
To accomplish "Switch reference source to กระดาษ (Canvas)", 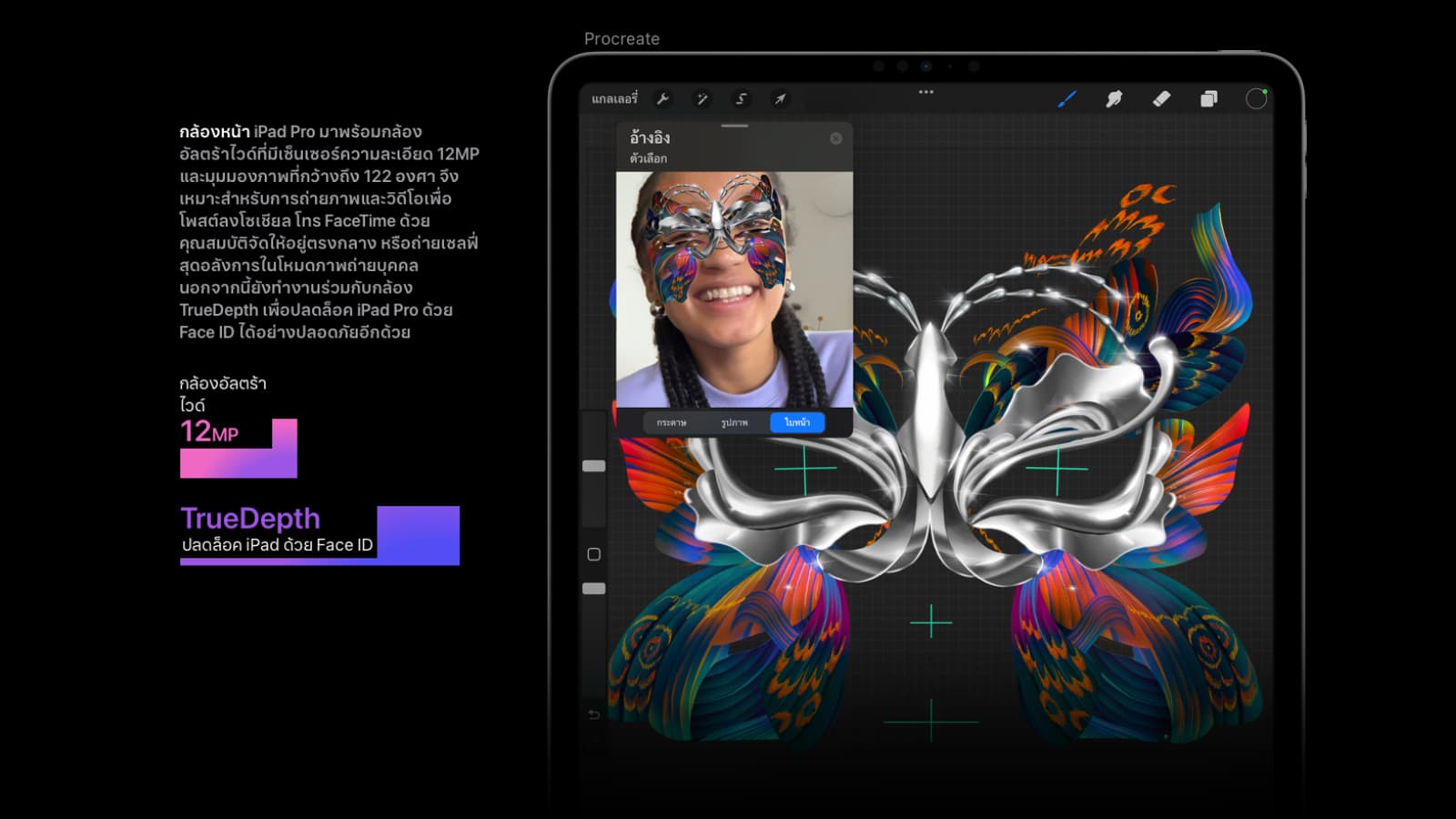I will (672, 422).
